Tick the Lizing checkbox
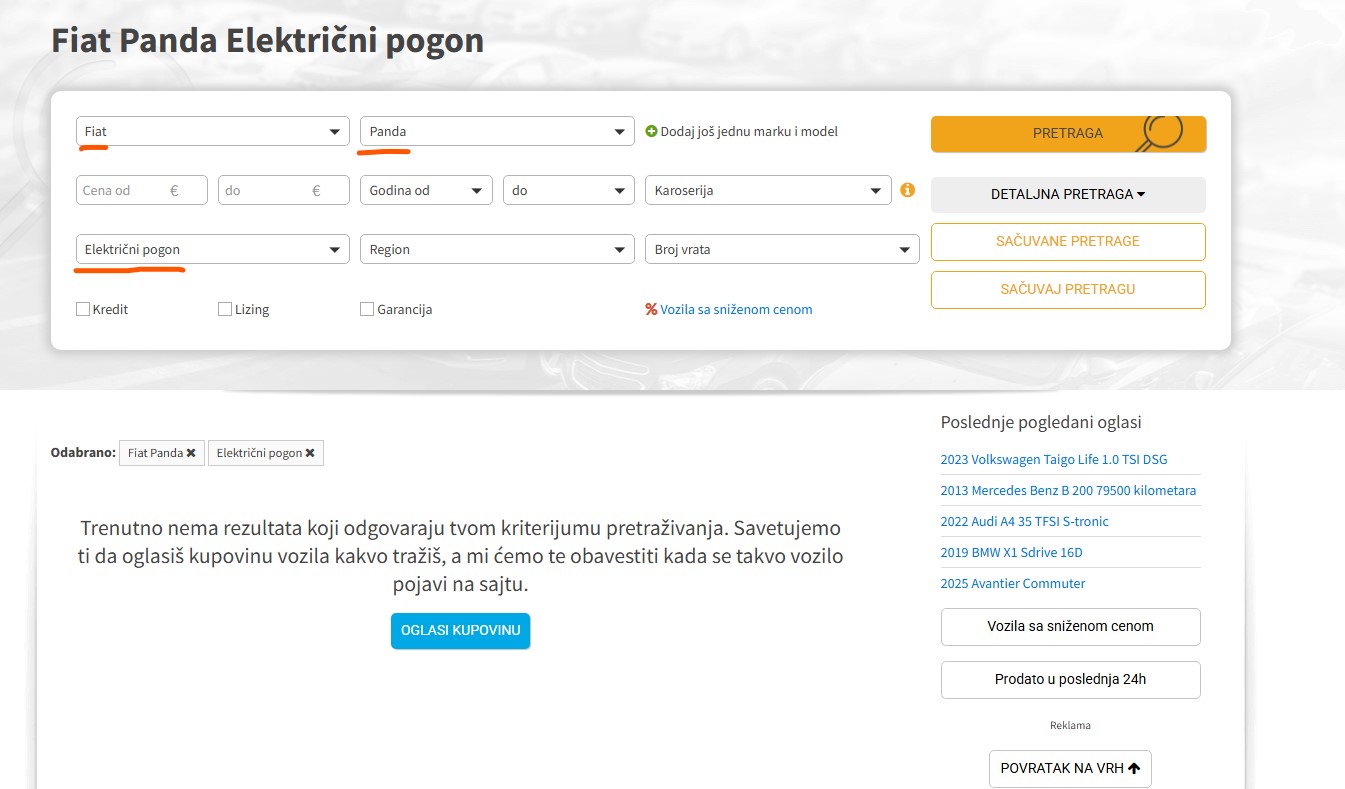This screenshot has height=789, width=1345. (x=225, y=309)
